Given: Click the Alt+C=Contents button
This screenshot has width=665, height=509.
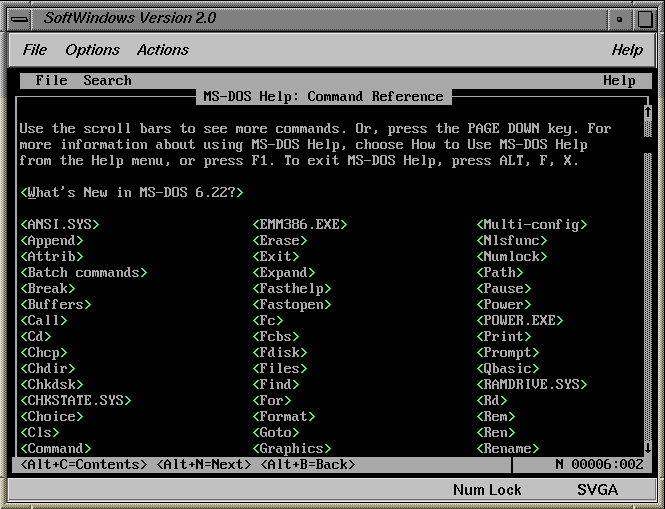Looking at the screenshot, I should (84, 464).
